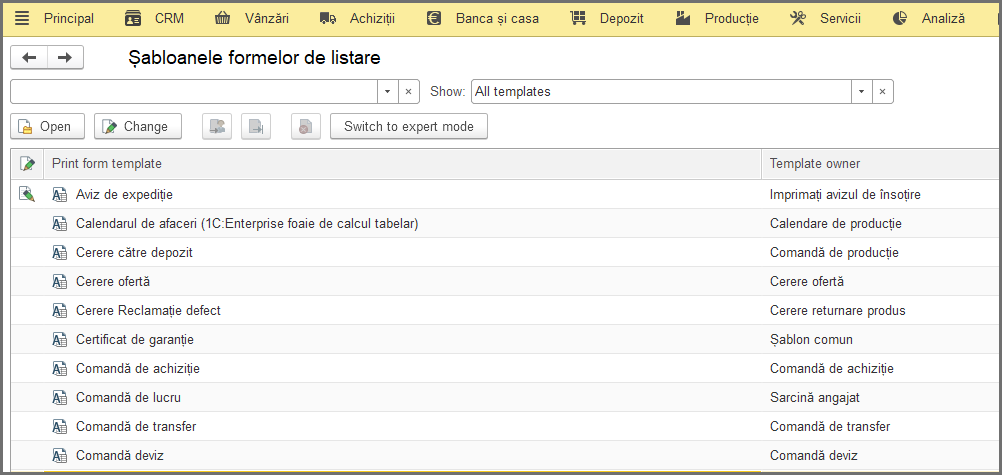Click the edited-marker pencil icon on Aviz de expediție row
Image resolution: width=1002 pixels, height=475 pixels.
click(x=27, y=194)
